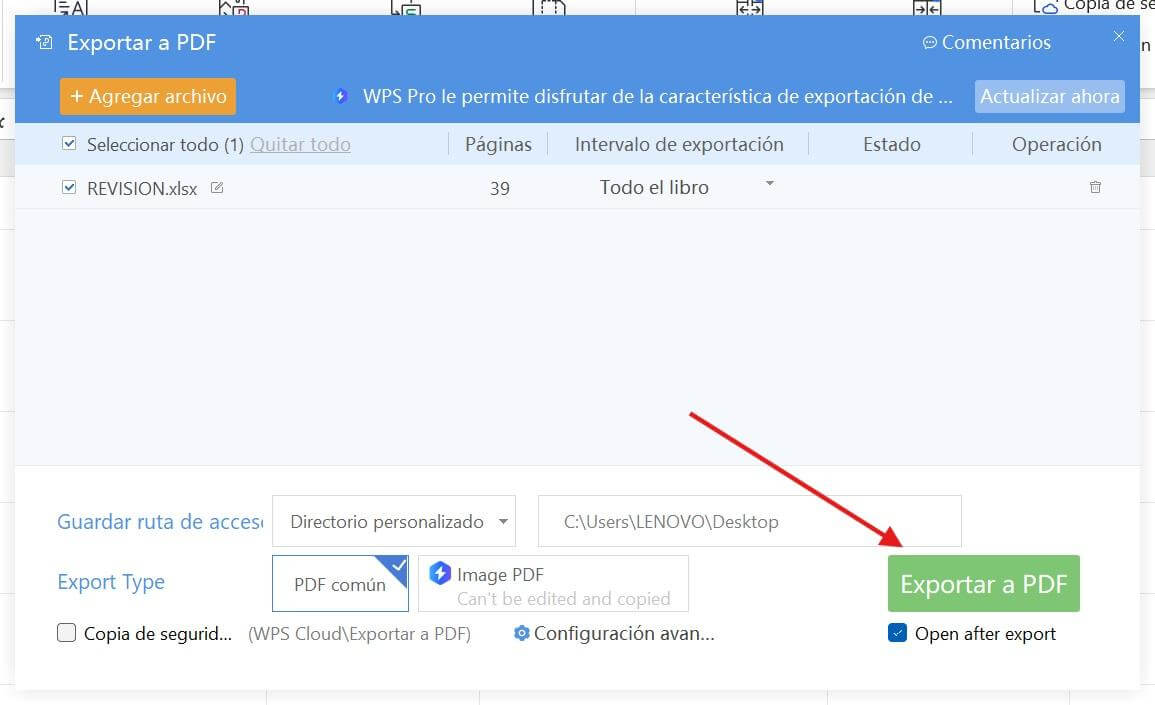Select the PDF común export type

340,583
